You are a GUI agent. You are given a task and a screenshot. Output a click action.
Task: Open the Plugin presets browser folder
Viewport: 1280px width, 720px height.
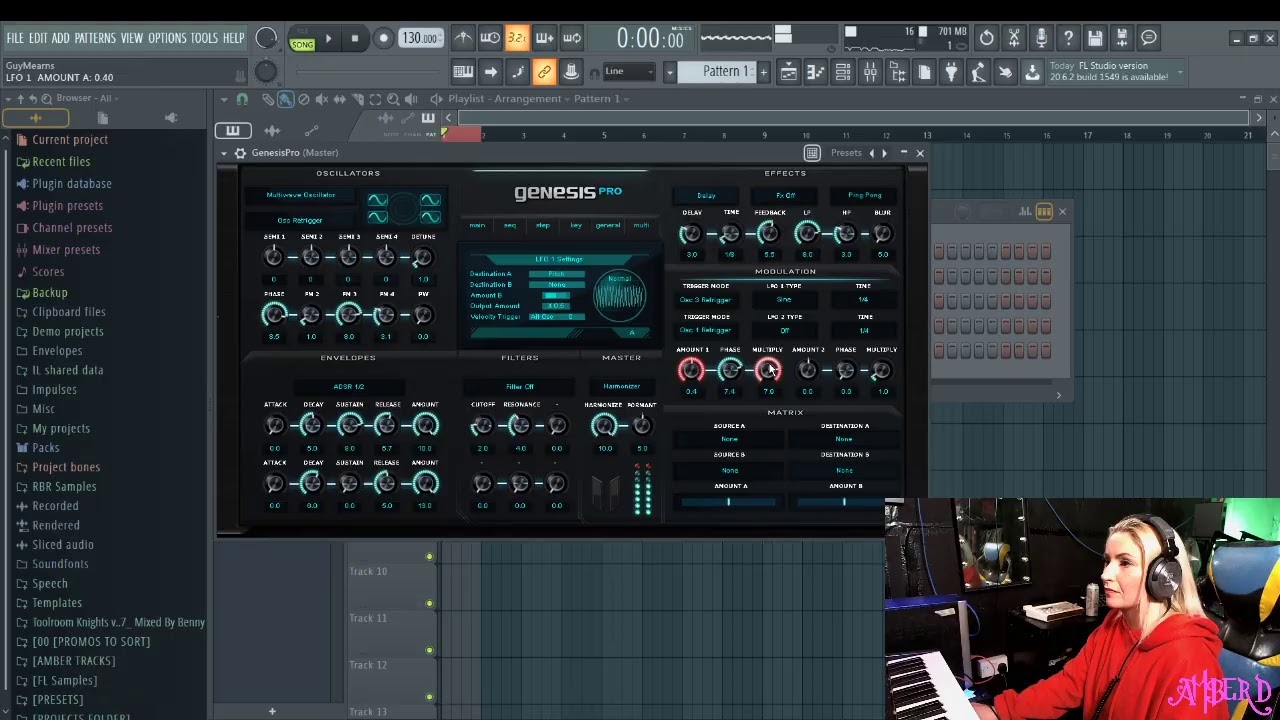point(67,206)
